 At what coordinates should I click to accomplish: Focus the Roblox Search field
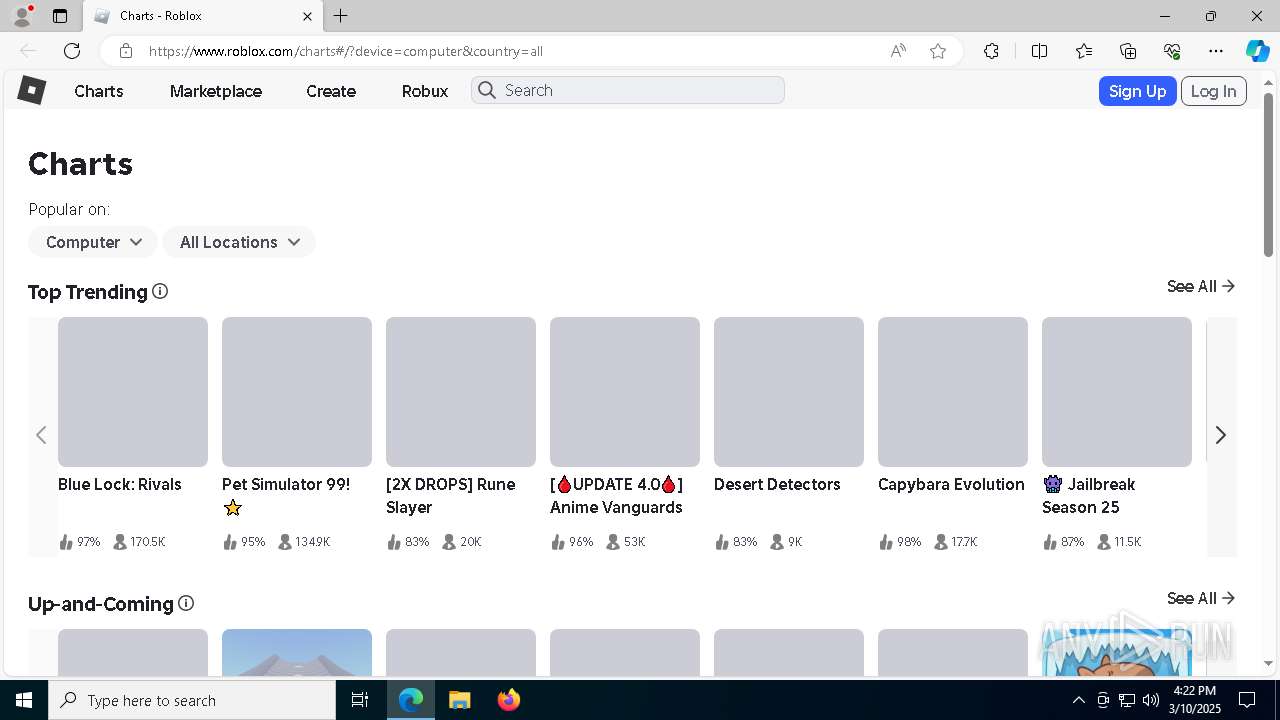tap(628, 90)
